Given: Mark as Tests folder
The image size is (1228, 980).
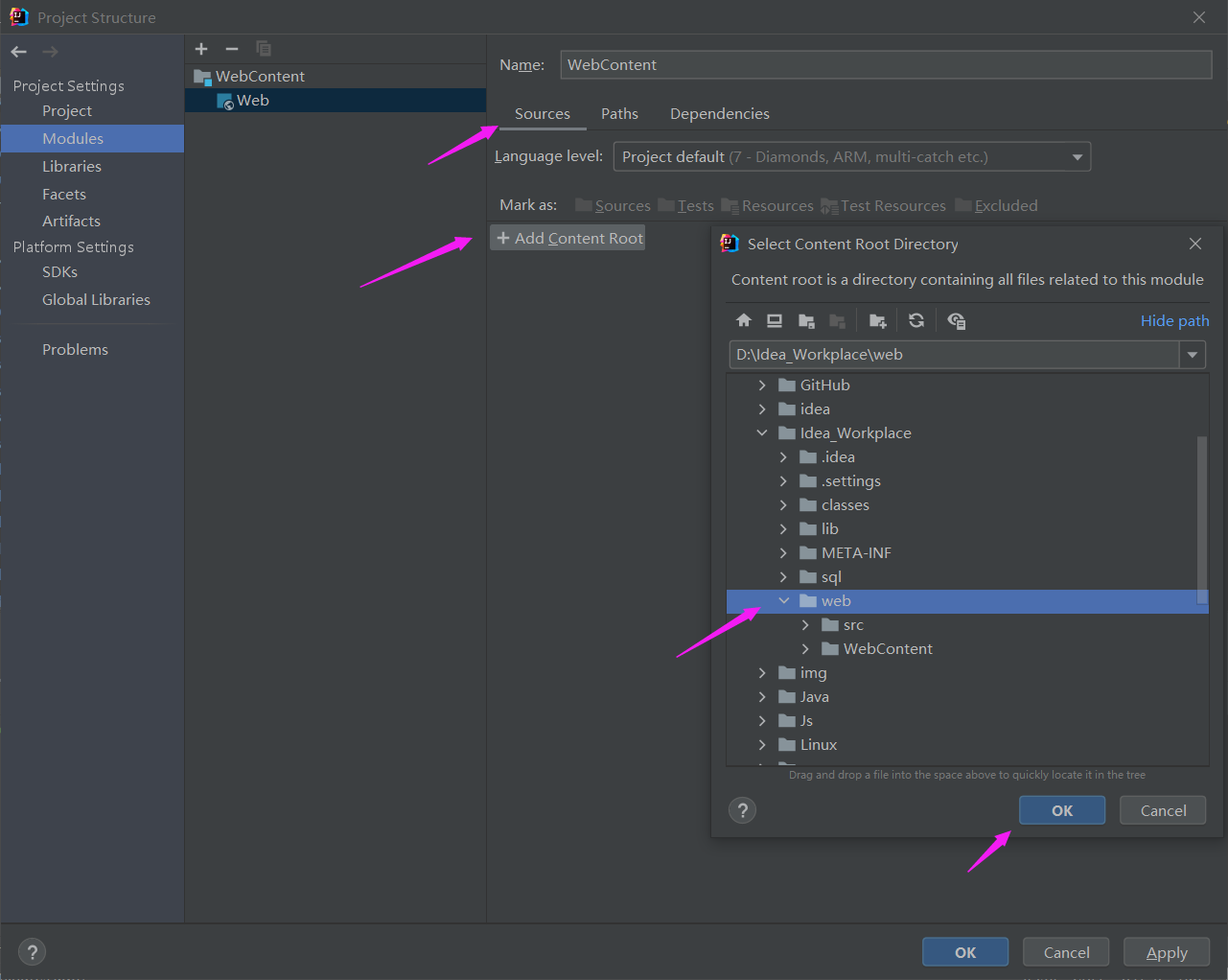Looking at the screenshot, I should coord(685,205).
